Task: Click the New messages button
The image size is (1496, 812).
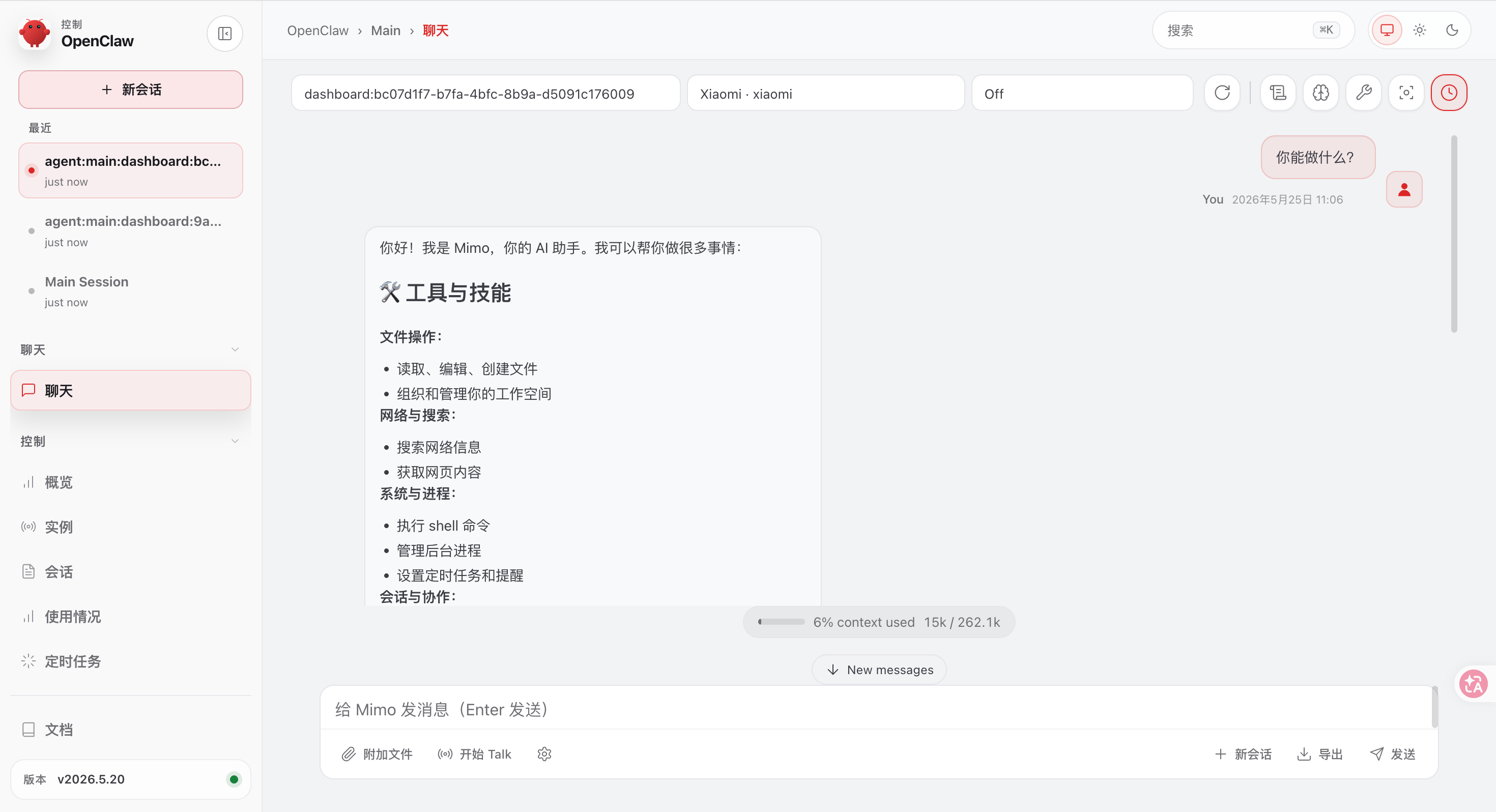Action: 879,670
